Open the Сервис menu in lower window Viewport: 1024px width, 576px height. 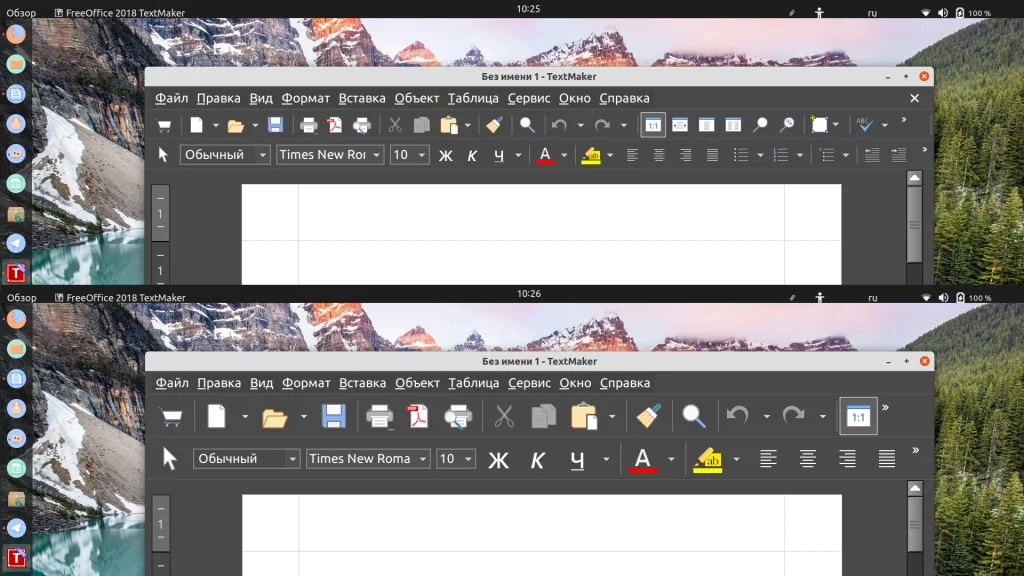tap(529, 383)
